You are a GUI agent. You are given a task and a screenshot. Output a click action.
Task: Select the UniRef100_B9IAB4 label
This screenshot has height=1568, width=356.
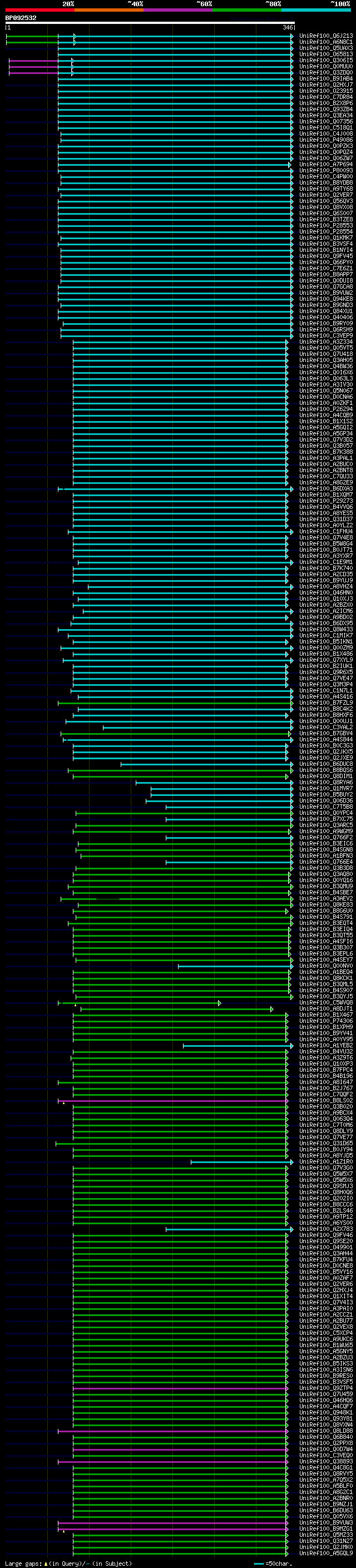coord(325,78)
